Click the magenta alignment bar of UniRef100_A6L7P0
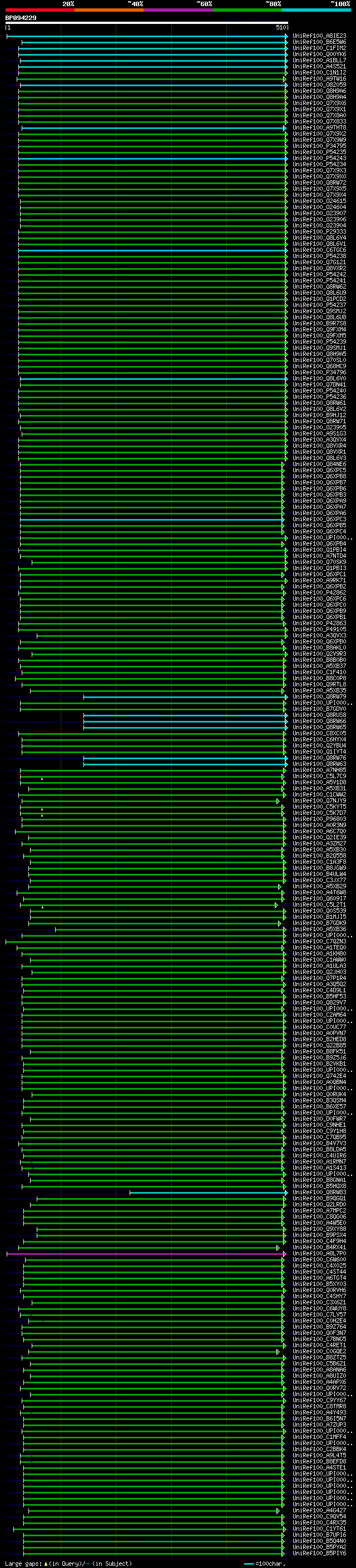The width and height of the screenshot is (356, 1568). (x=146, y=1254)
